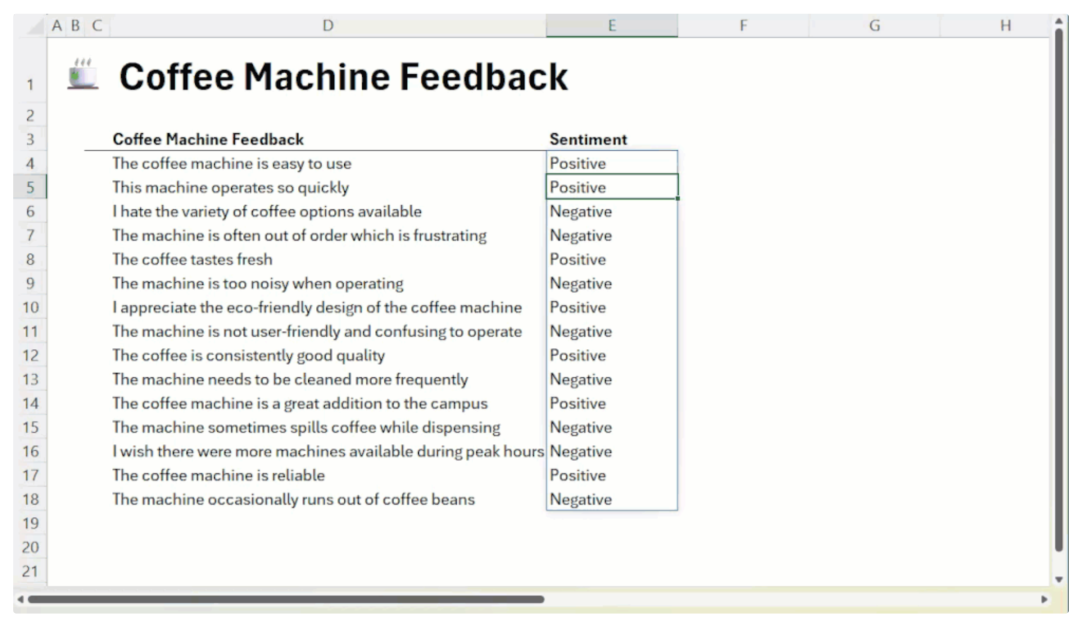Select 'needs to be cleaned more frequently' cell

[x=328, y=380]
